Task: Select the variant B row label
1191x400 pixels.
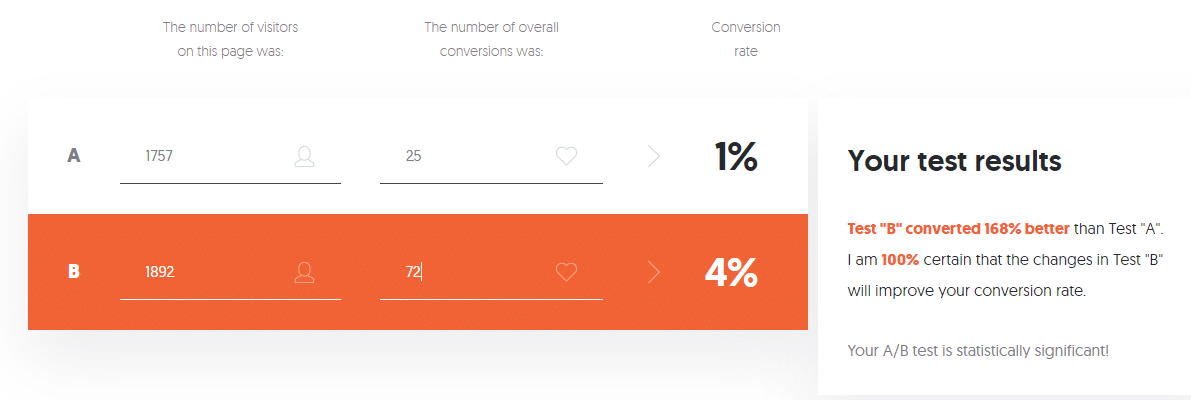Action: point(74,272)
